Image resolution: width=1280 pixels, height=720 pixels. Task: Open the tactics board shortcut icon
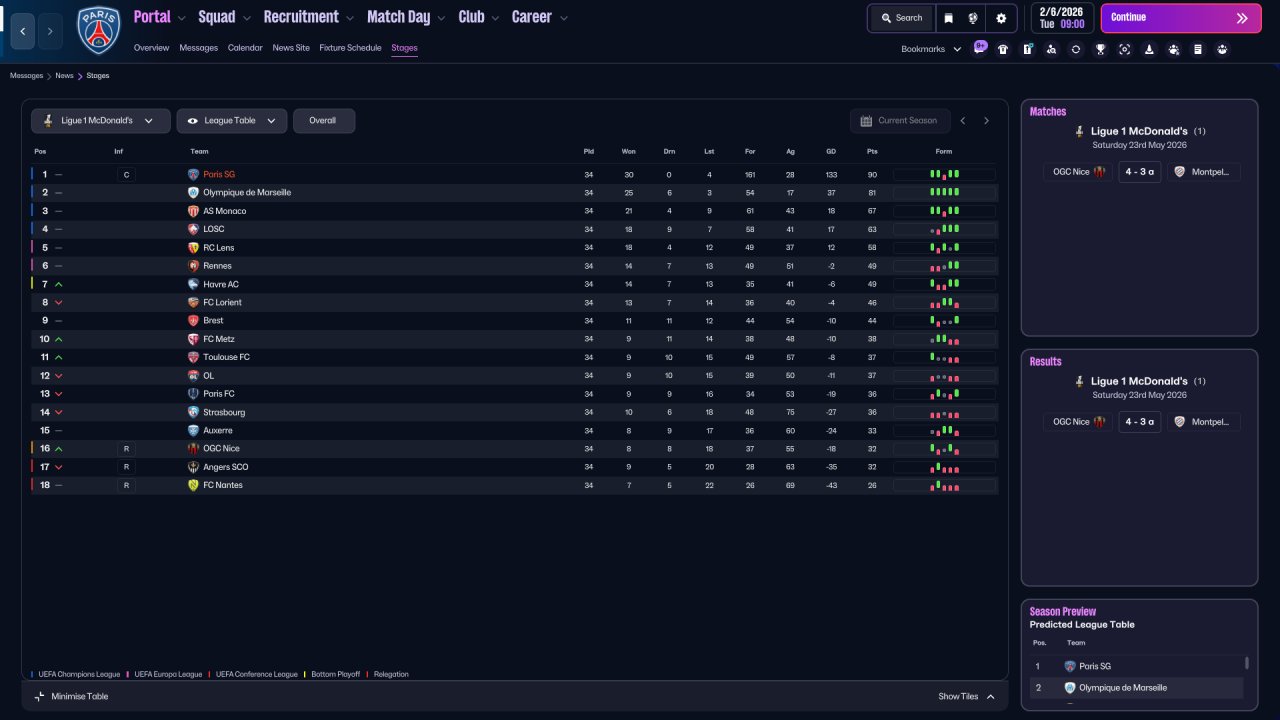(x=1027, y=49)
